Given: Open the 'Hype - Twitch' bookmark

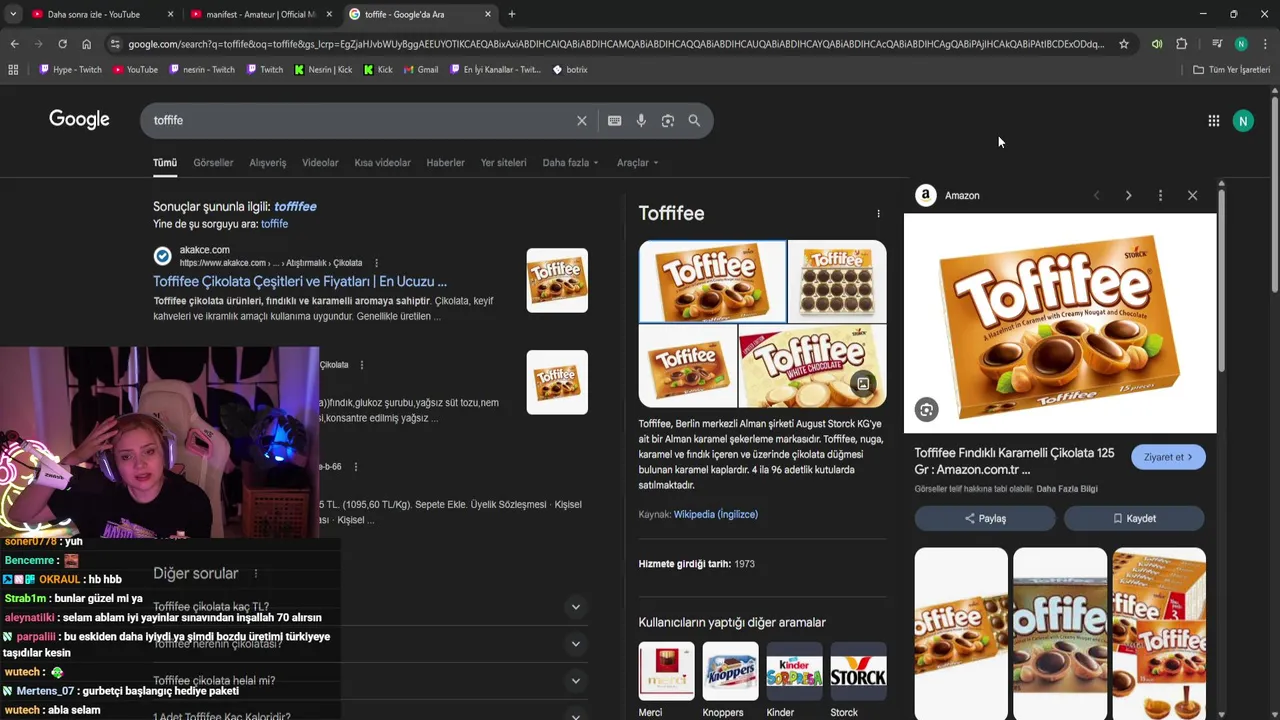Looking at the screenshot, I should coord(70,70).
